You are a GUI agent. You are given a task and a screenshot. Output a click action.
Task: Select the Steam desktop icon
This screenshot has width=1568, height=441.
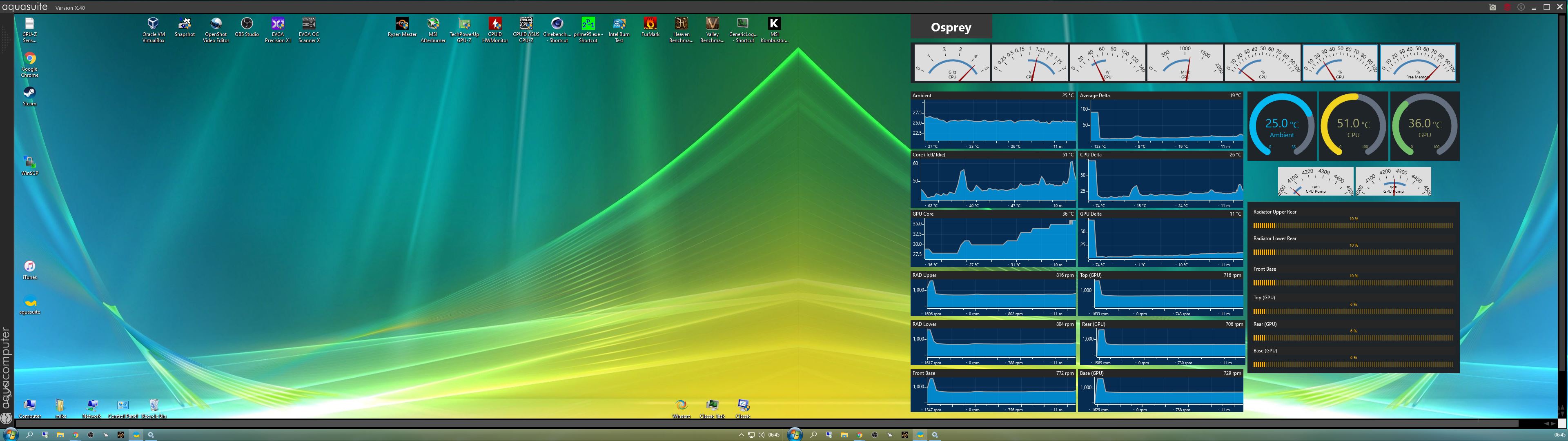coord(29,93)
